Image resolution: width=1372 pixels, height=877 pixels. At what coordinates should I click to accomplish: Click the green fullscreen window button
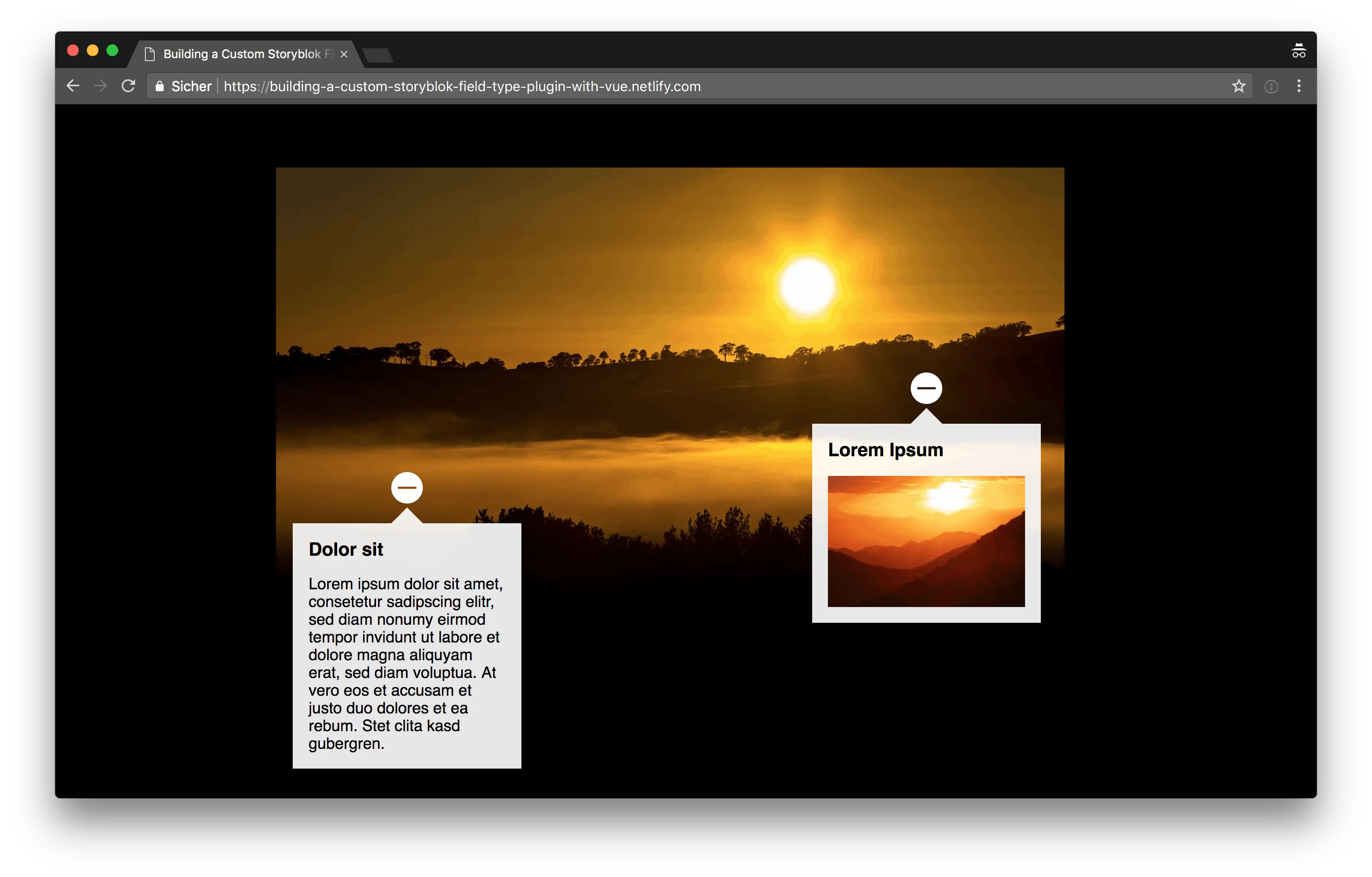112,51
